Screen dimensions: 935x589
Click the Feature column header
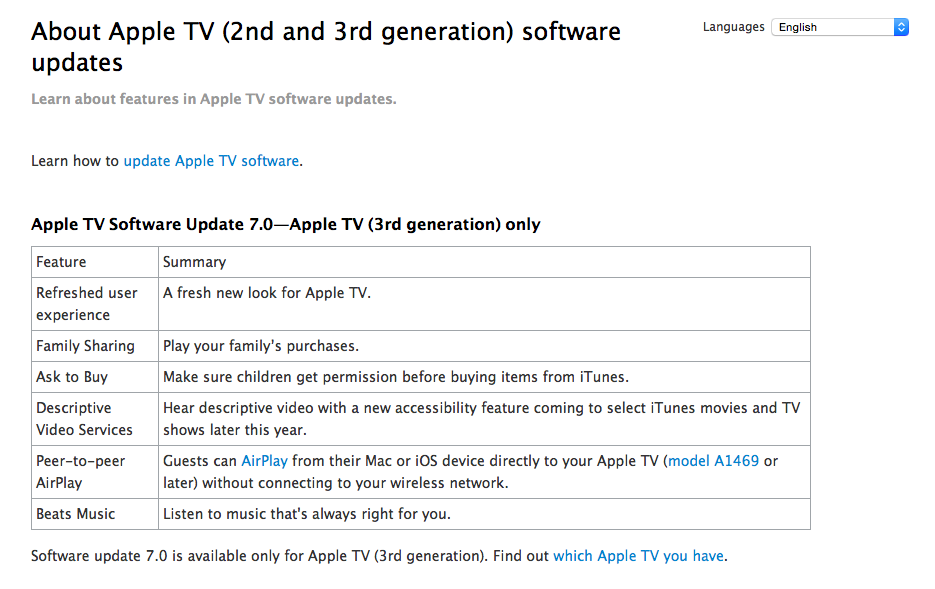[x=95, y=262]
